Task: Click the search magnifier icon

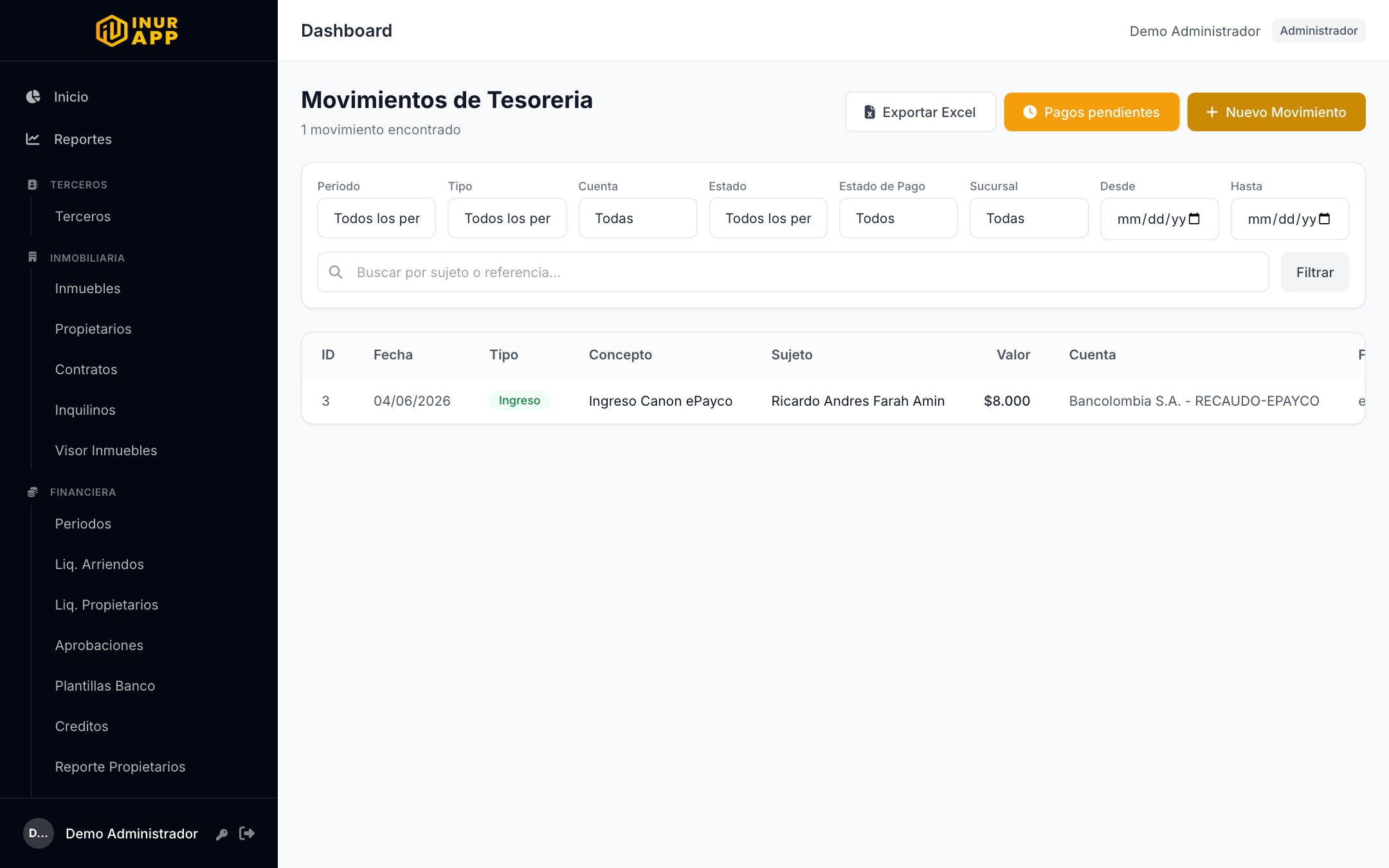Action: point(336,272)
